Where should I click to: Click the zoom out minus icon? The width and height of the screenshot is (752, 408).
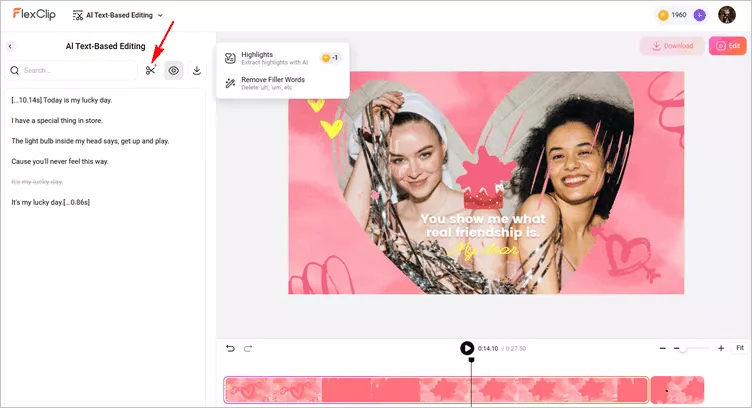click(x=662, y=348)
